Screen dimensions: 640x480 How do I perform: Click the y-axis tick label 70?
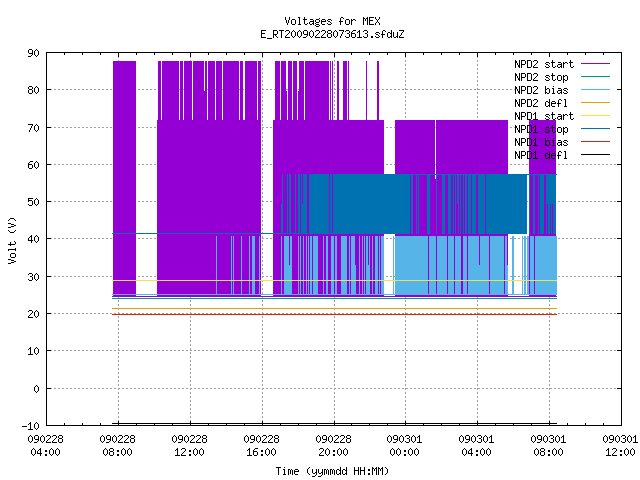(33, 128)
